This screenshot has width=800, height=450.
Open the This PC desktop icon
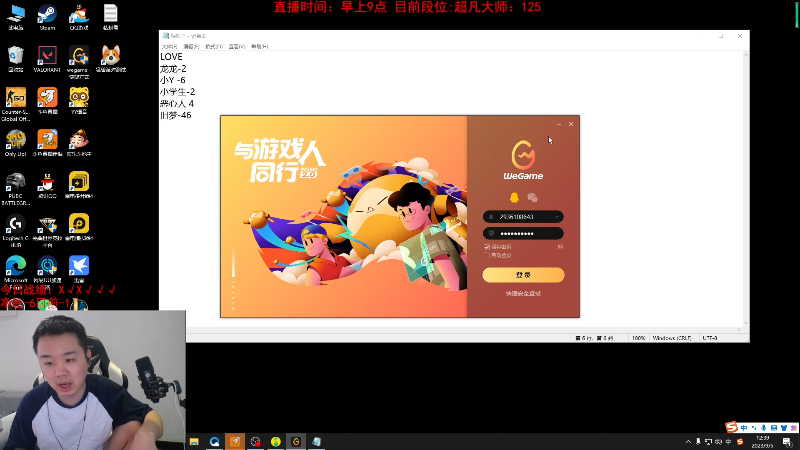click(16, 17)
